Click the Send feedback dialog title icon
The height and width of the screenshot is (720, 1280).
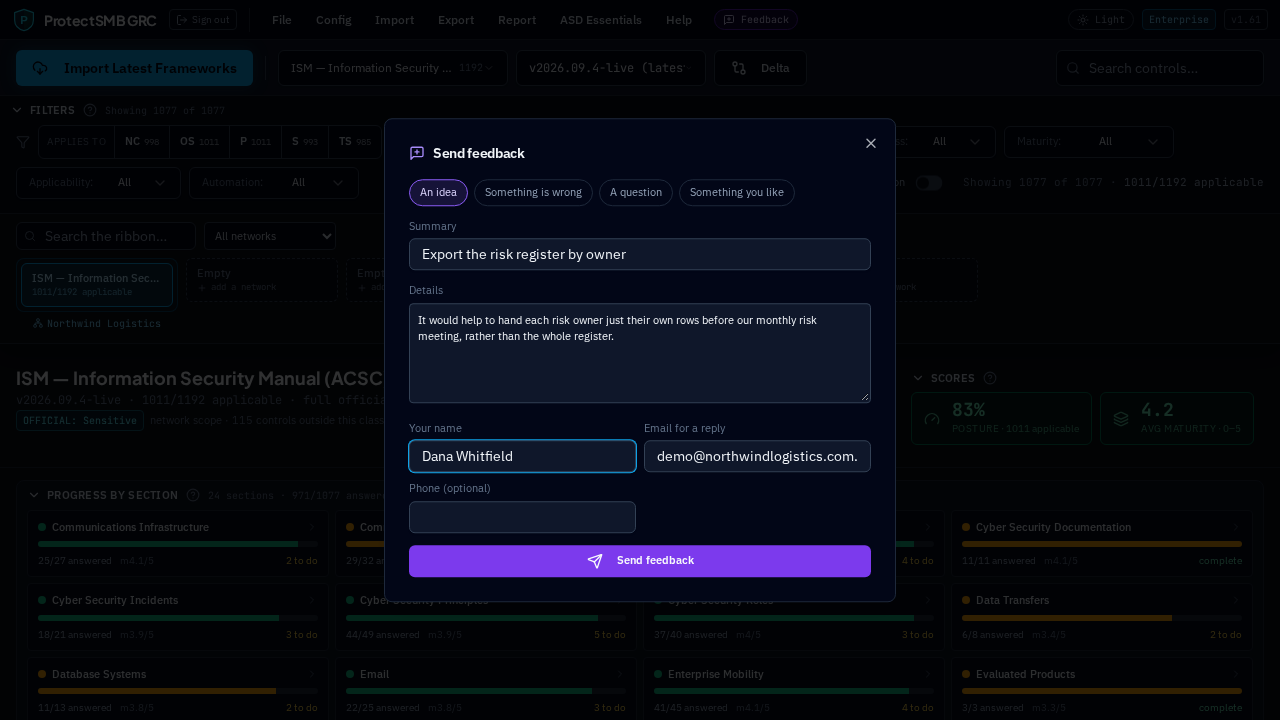(417, 153)
